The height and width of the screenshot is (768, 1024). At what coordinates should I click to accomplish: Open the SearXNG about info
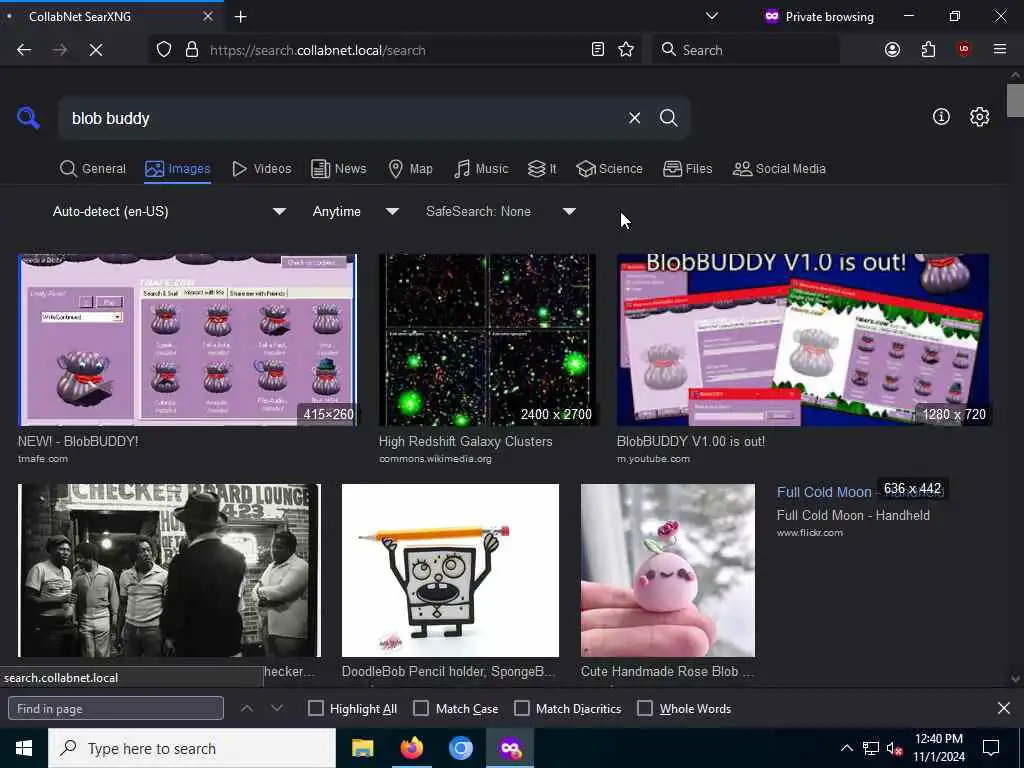[941, 117]
